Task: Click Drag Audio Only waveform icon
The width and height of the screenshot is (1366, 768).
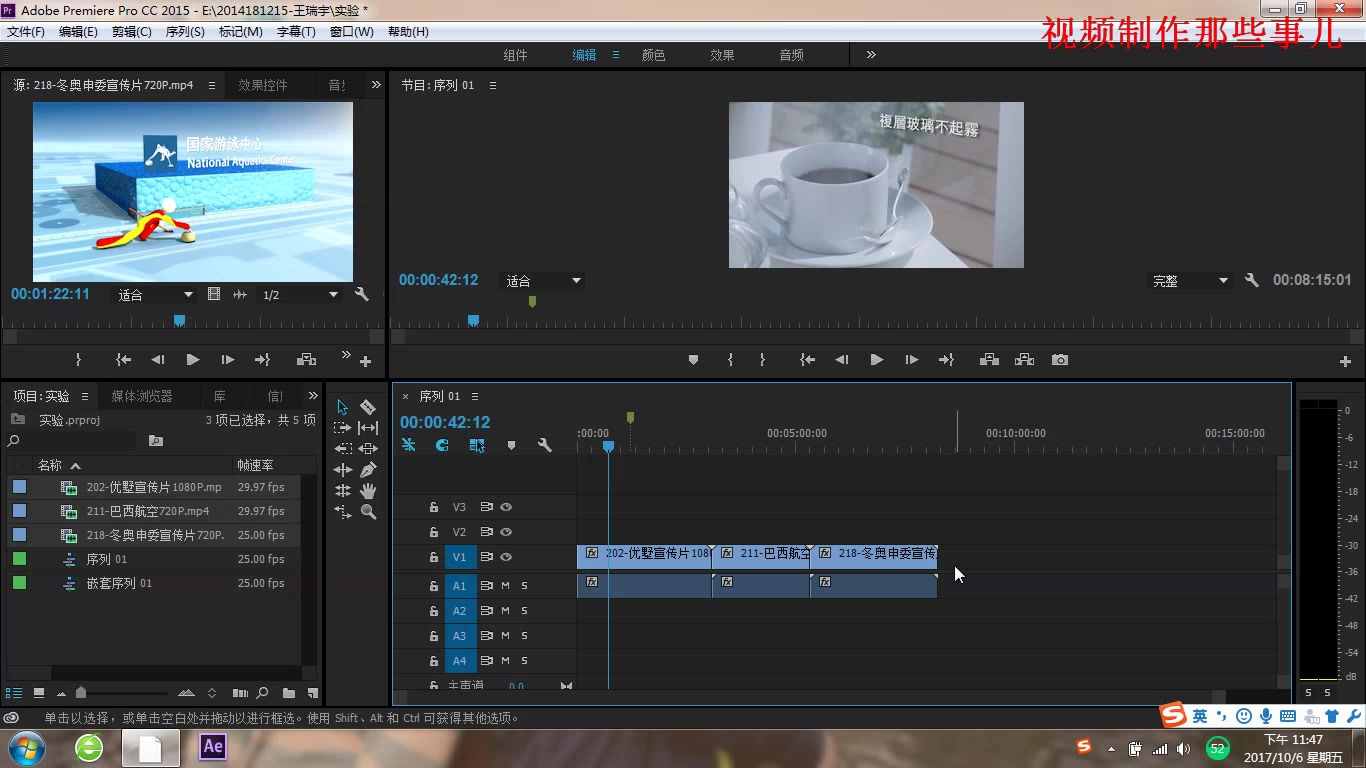Action: 240,295
